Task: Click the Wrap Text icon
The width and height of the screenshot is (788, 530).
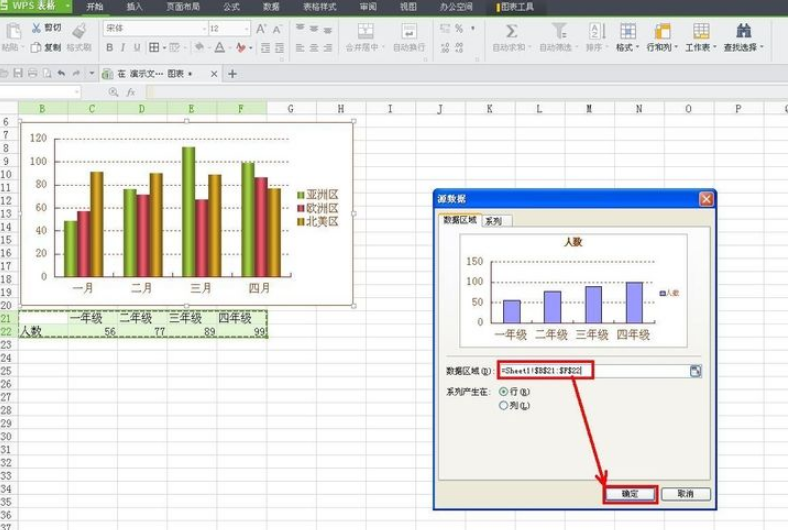Action: point(409,31)
